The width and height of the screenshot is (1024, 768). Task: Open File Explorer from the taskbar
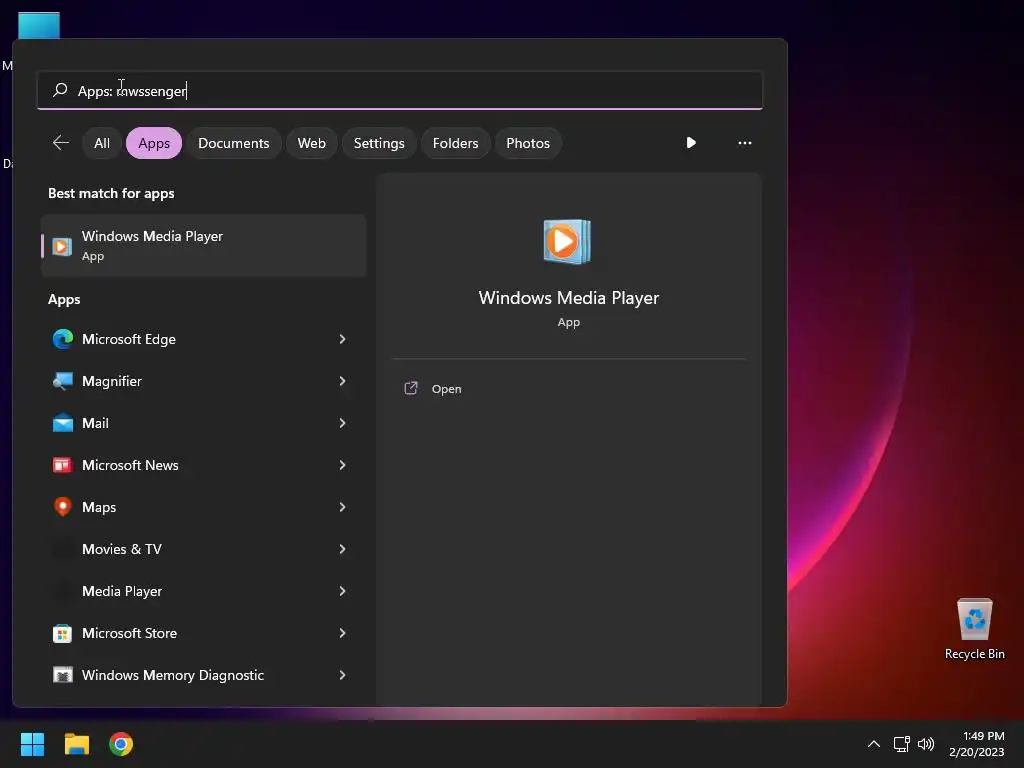(76, 744)
